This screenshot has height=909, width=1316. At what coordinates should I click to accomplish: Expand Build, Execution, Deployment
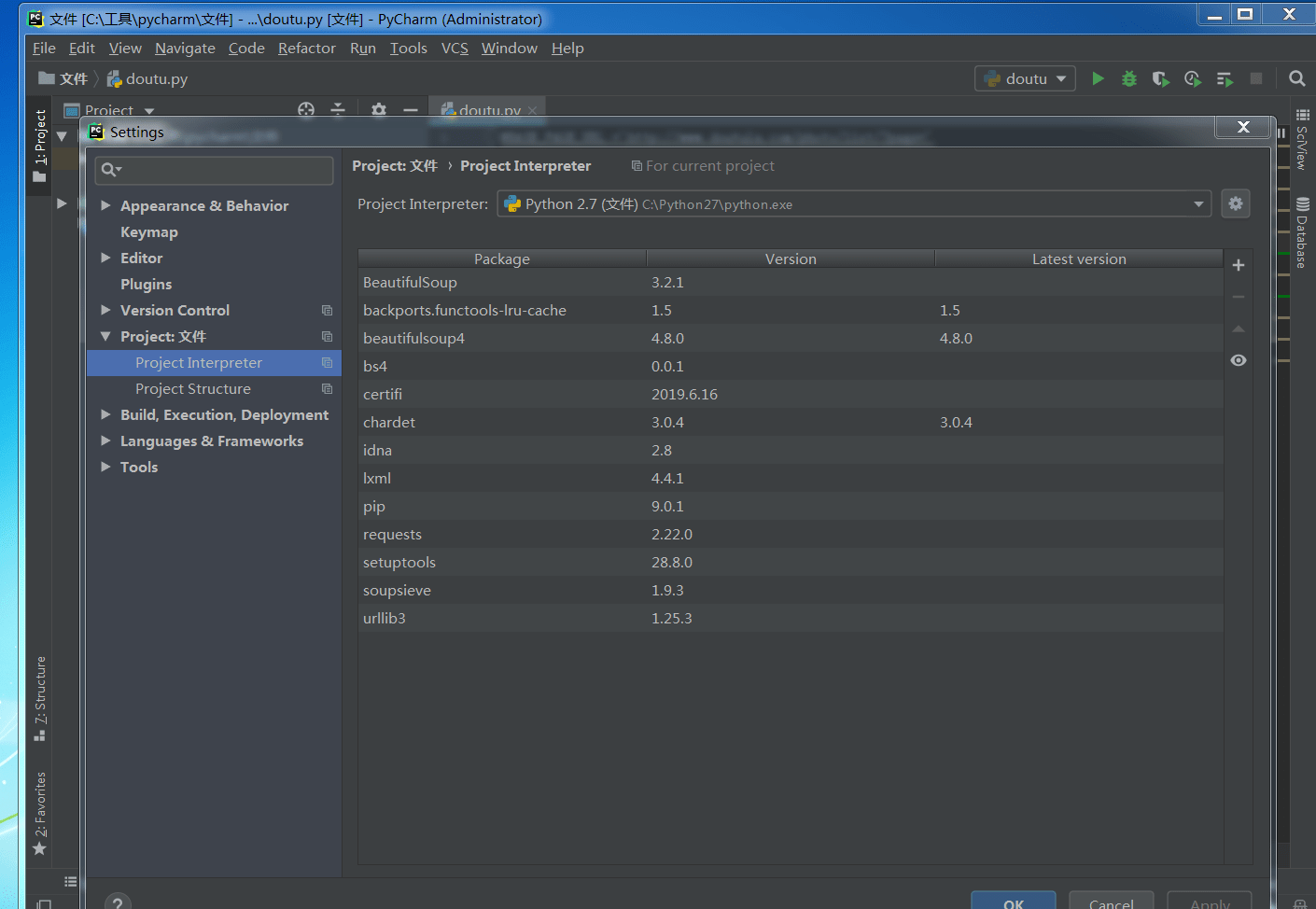[x=105, y=414]
